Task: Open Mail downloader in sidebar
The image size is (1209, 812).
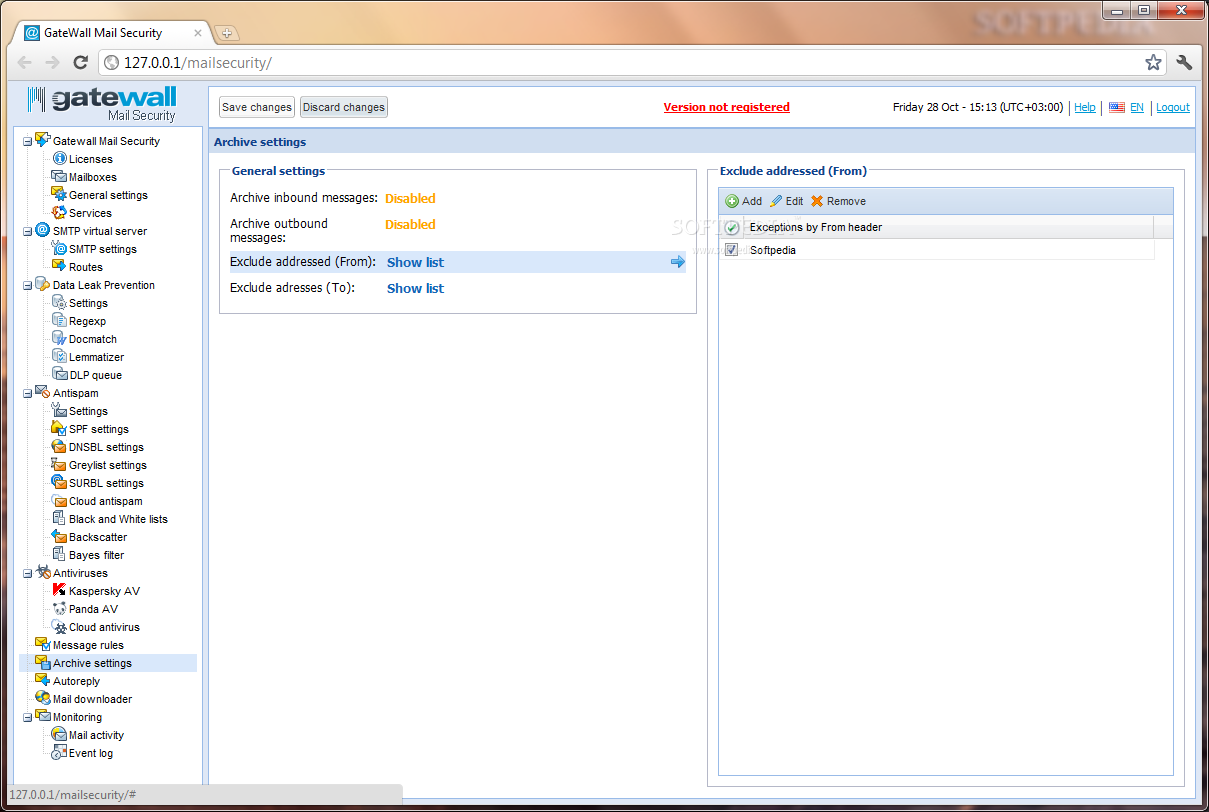Action: pos(92,699)
